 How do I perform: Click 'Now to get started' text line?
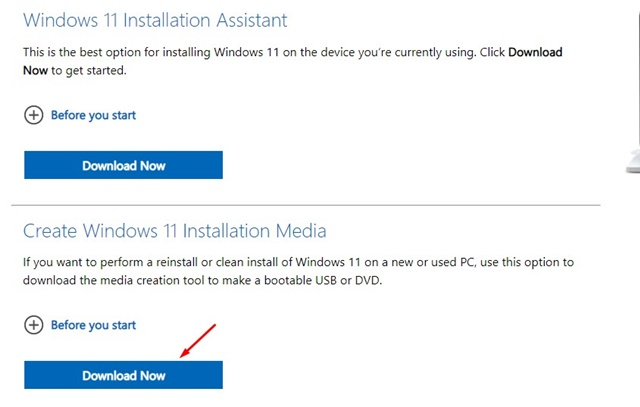[75, 71]
